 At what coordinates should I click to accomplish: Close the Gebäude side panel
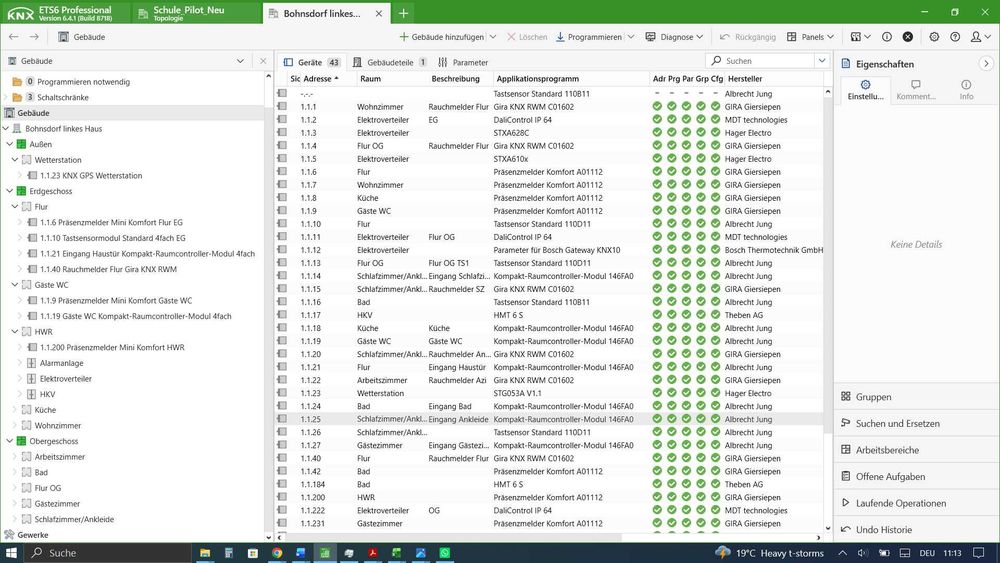(263, 61)
